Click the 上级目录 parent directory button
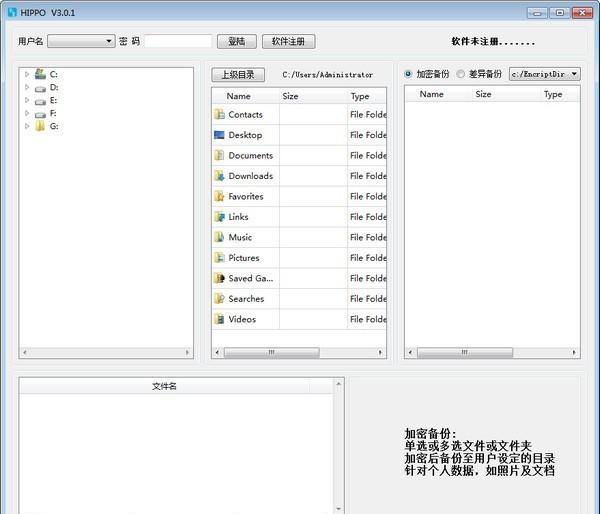 click(x=238, y=75)
